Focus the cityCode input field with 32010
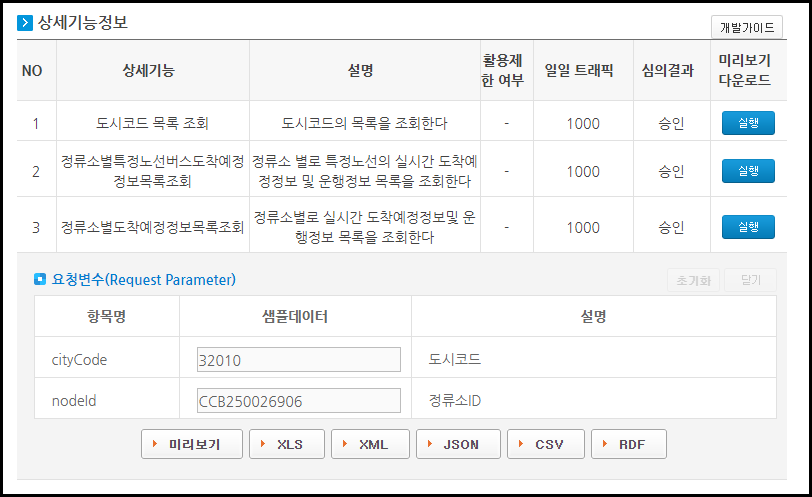Image resolution: width=812 pixels, height=497 pixels. click(x=299, y=360)
